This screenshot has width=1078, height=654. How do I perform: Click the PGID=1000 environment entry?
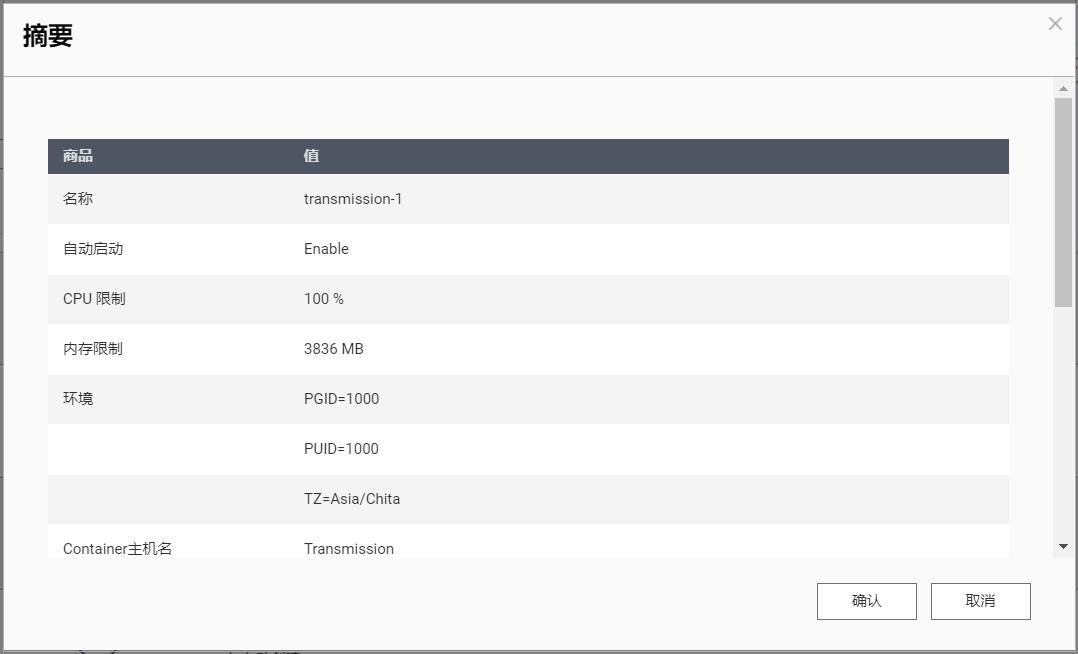[341, 399]
